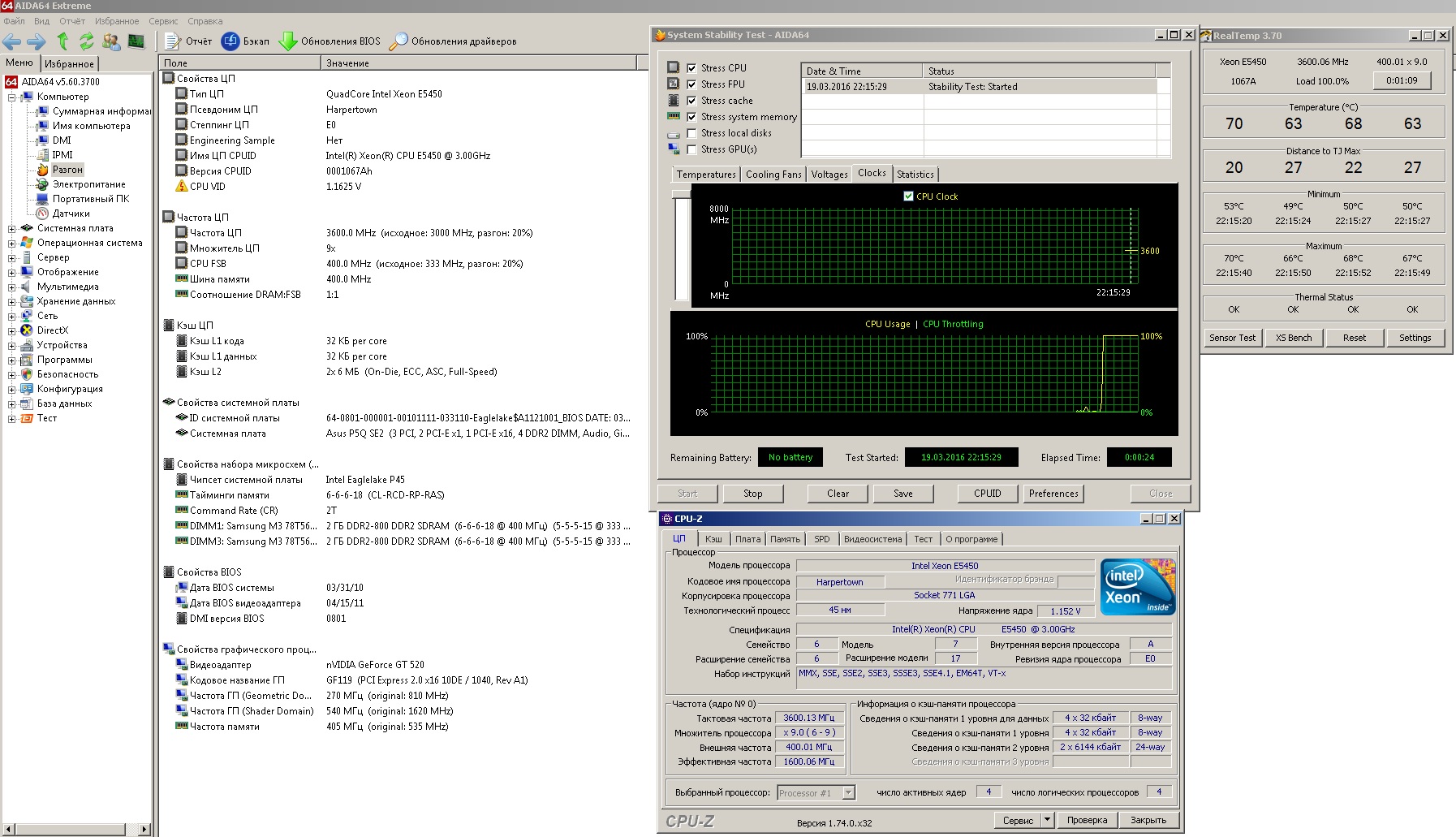The width and height of the screenshot is (1456, 837).
Task: Open the Сервис menu in AIDA64
Action: (163, 21)
